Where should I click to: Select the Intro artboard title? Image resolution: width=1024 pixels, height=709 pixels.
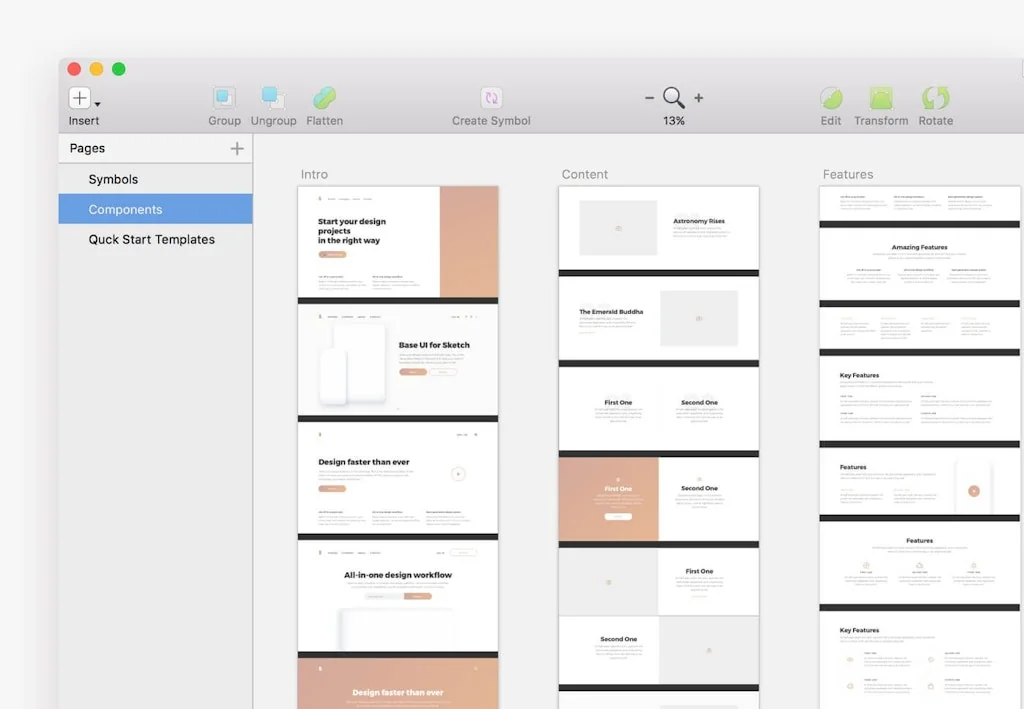[x=314, y=174]
